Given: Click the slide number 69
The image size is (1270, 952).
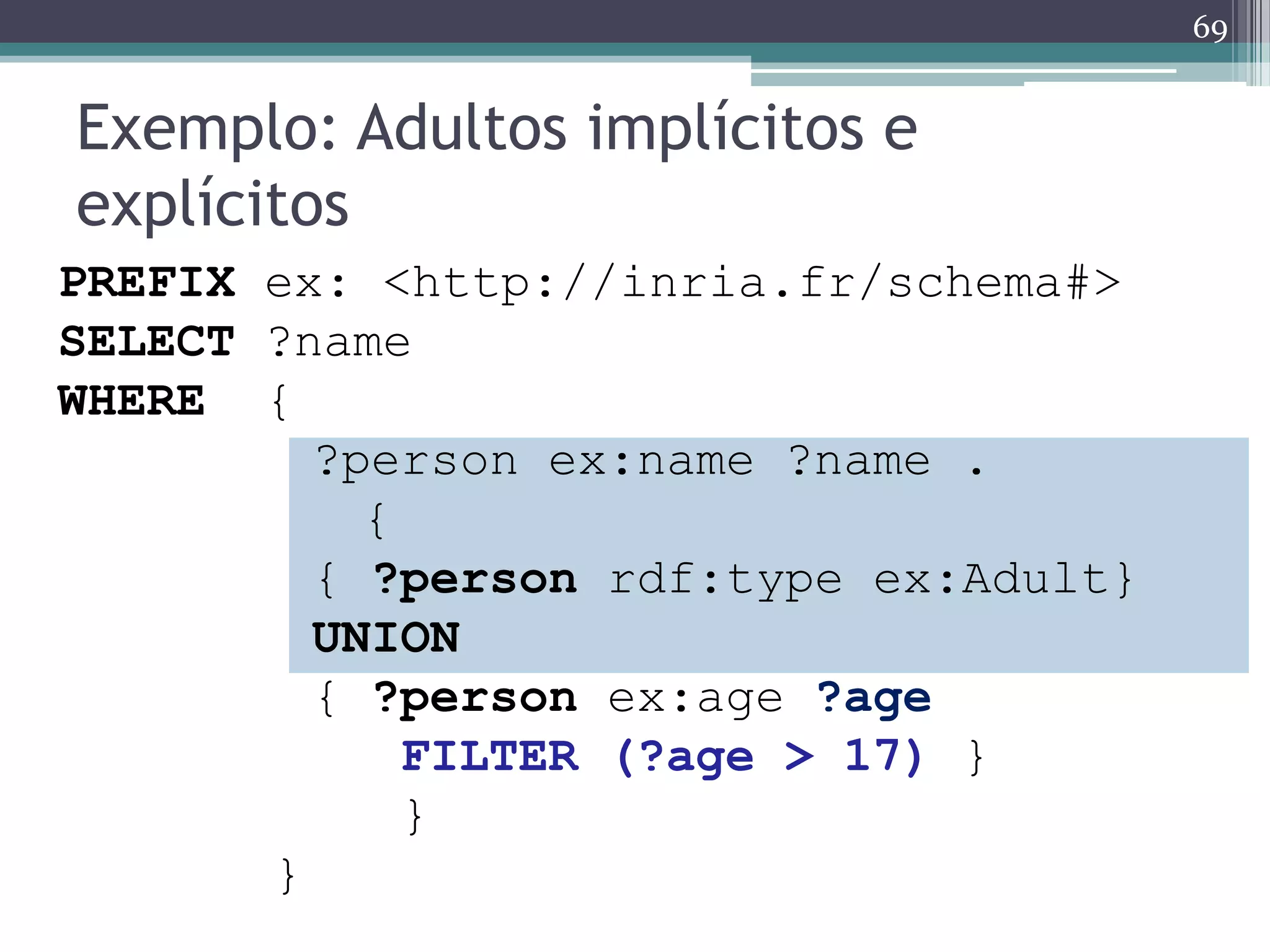Looking at the screenshot, I should 1210,29.
